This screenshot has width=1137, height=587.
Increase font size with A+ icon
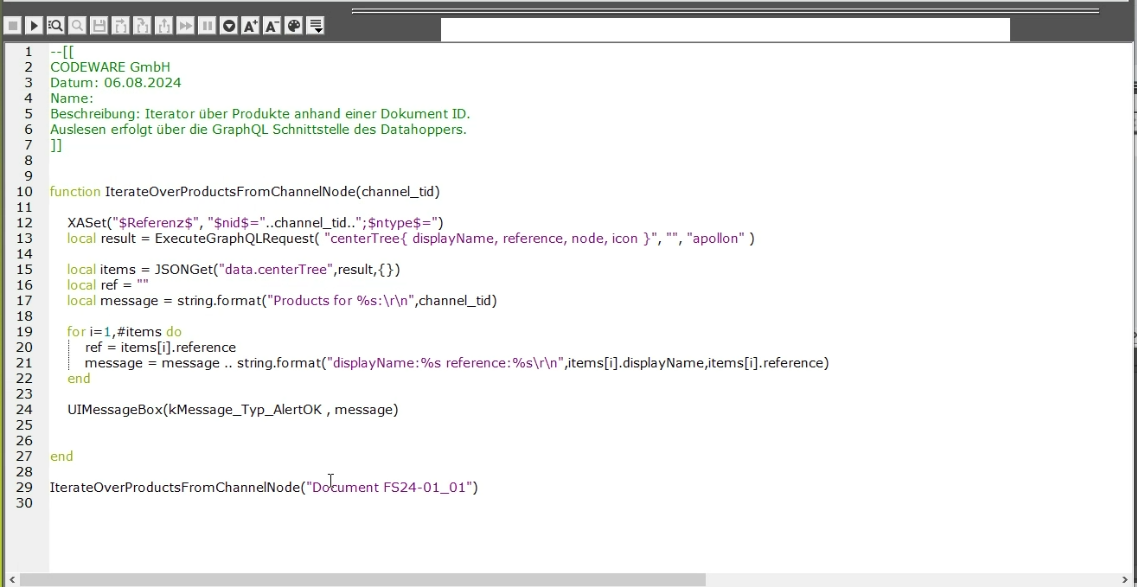pyautogui.click(x=251, y=26)
